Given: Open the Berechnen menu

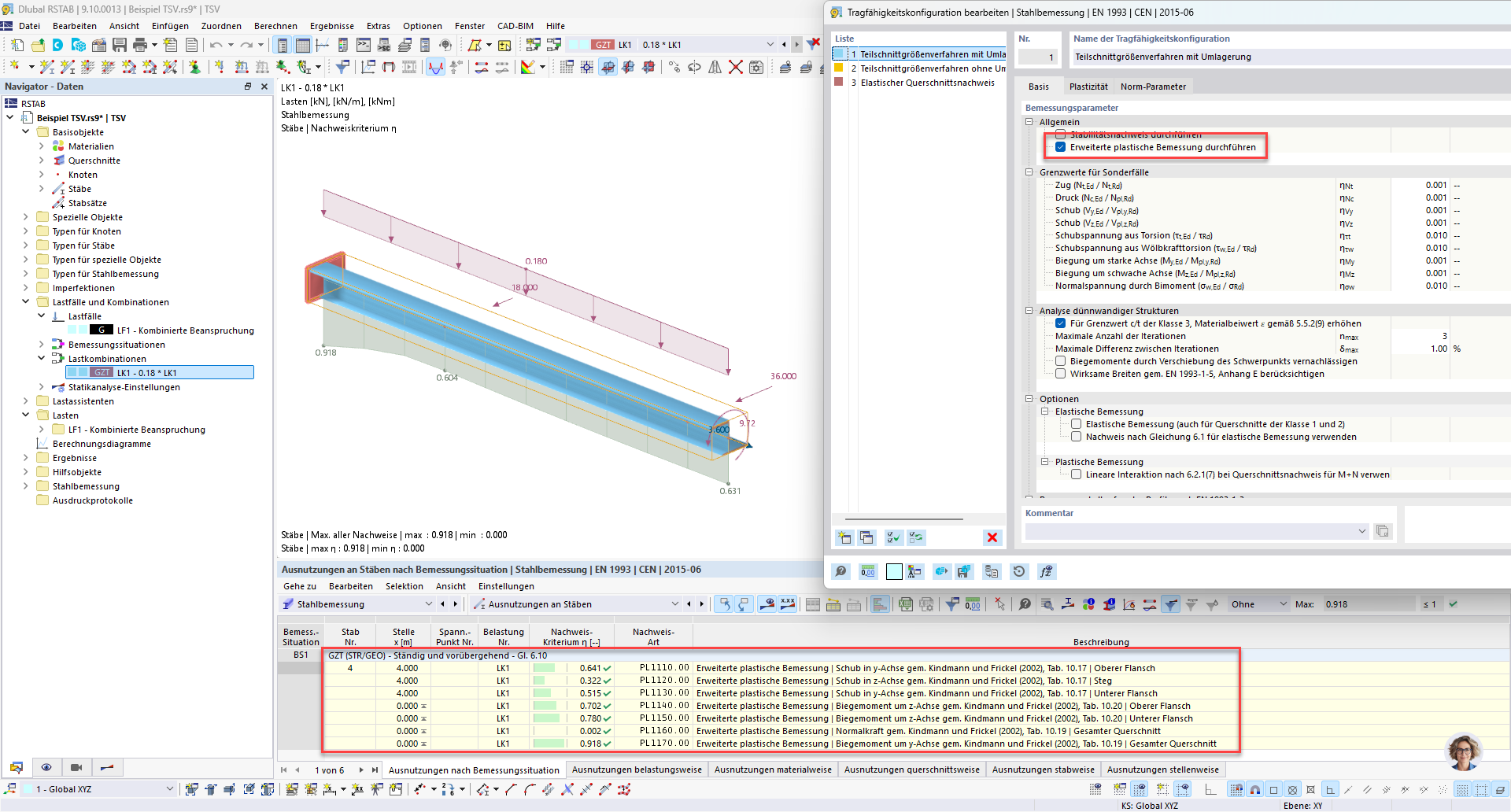Looking at the screenshot, I should tap(275, 26).
